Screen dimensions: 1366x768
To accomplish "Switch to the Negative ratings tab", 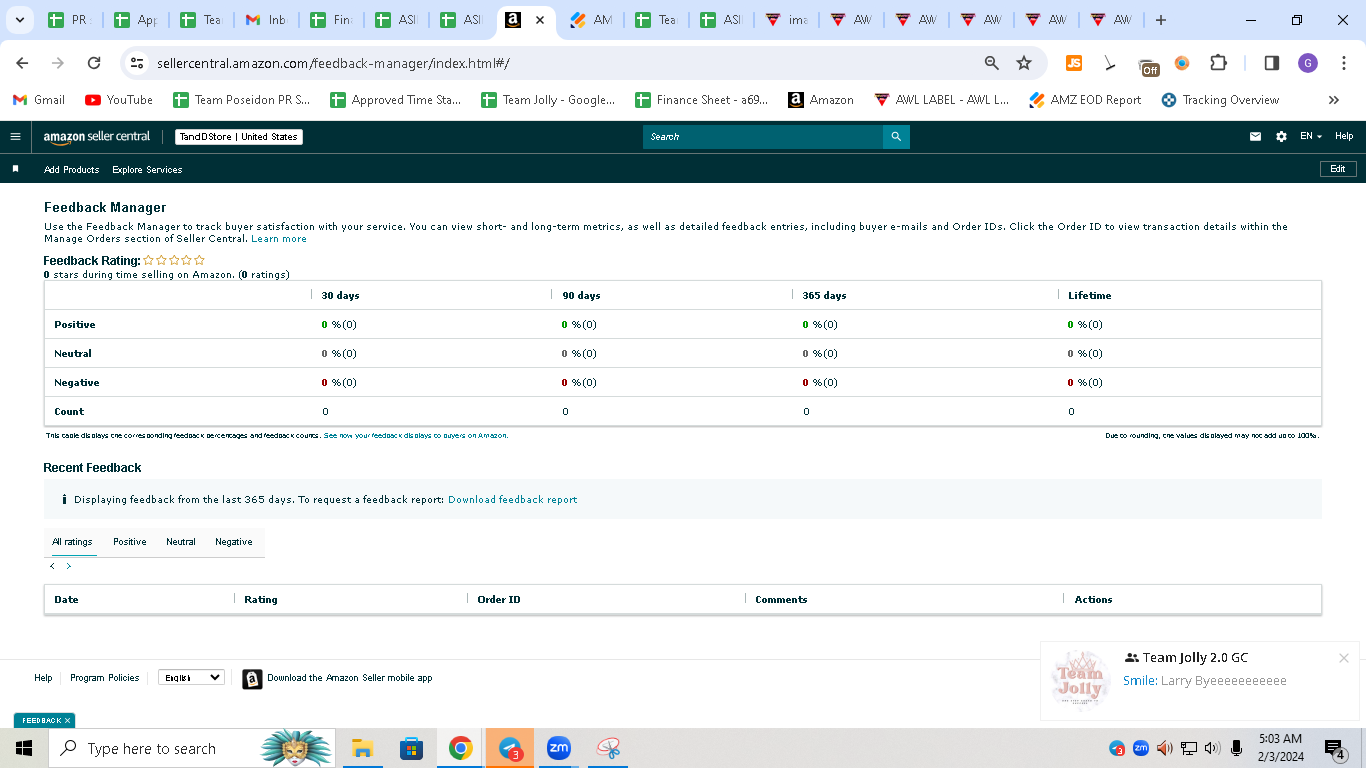I will (x=234, y=542).
